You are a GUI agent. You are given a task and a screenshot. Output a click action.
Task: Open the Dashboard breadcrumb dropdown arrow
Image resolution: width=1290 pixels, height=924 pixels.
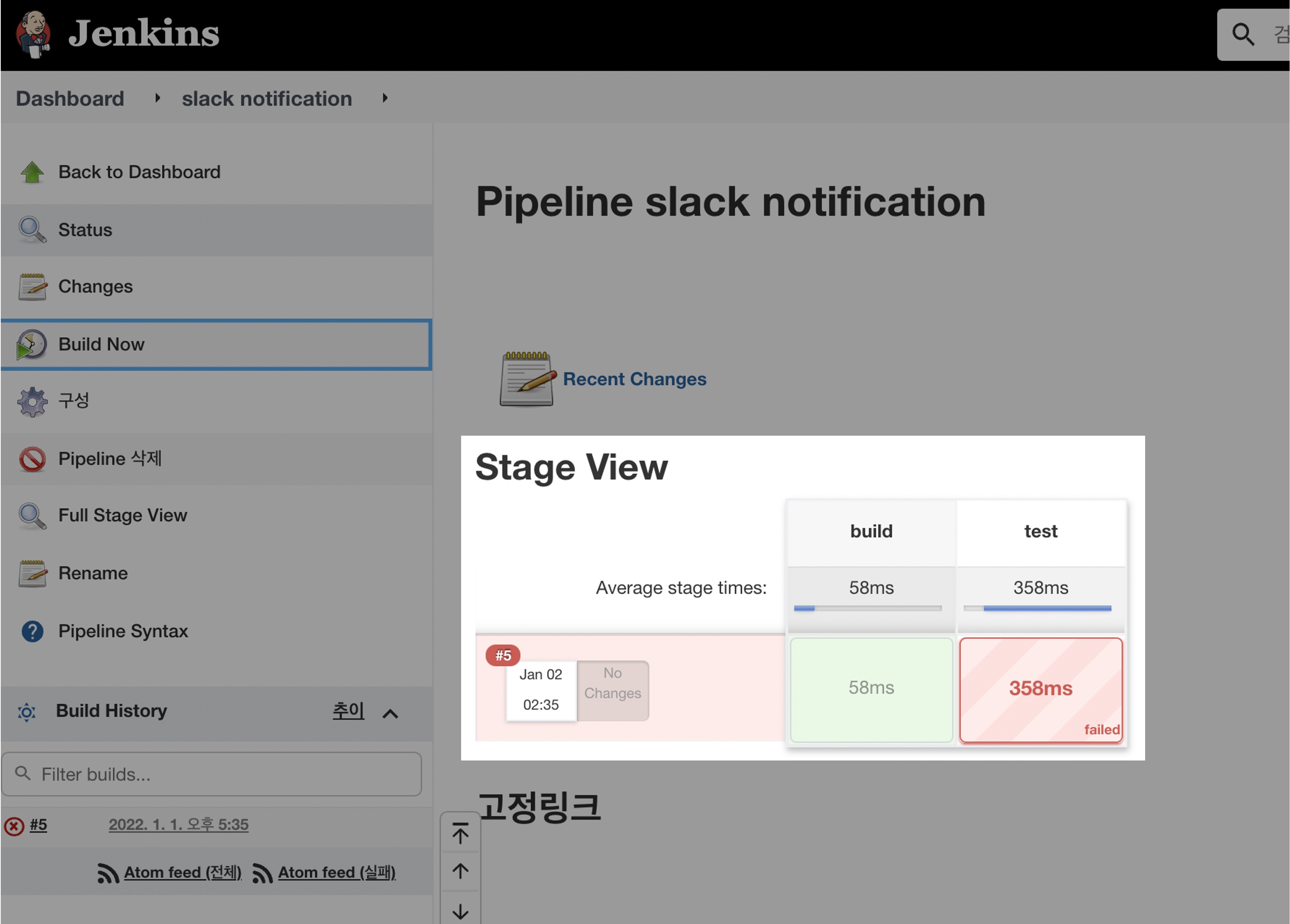158,98
